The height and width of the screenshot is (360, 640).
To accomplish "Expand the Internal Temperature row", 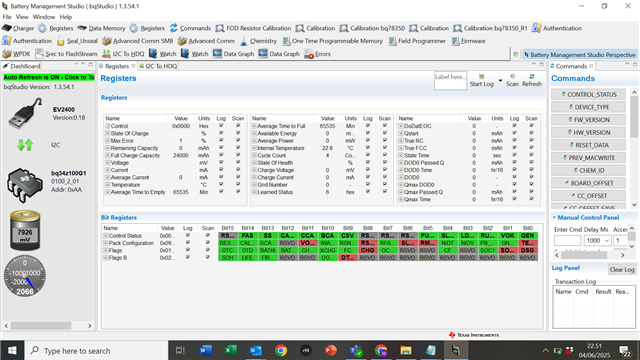I will 254,148.
